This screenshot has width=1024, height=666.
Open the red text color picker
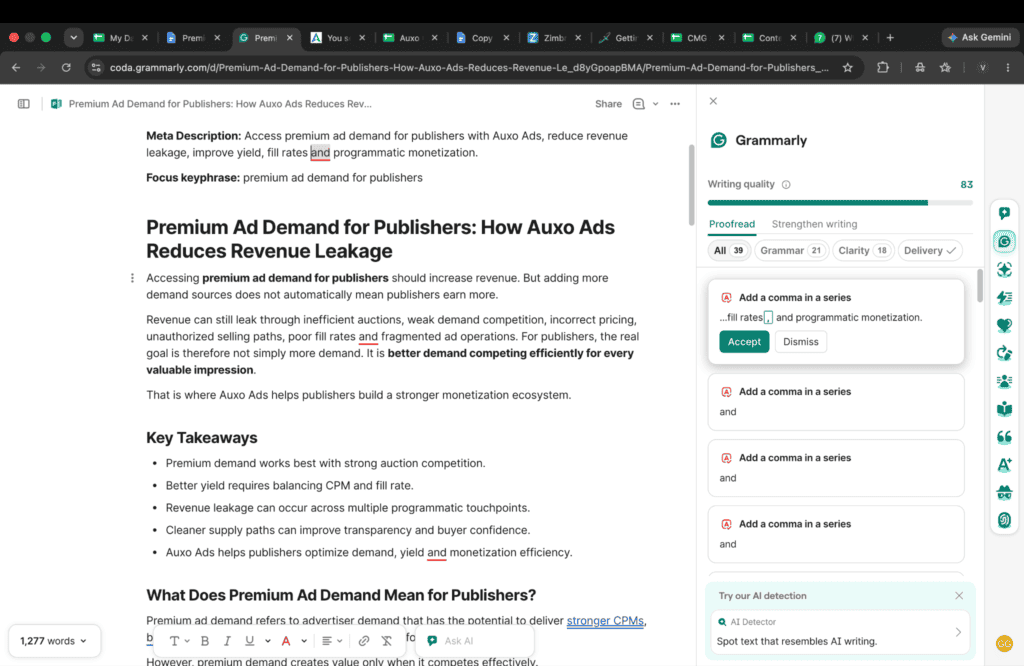[285, 641]
